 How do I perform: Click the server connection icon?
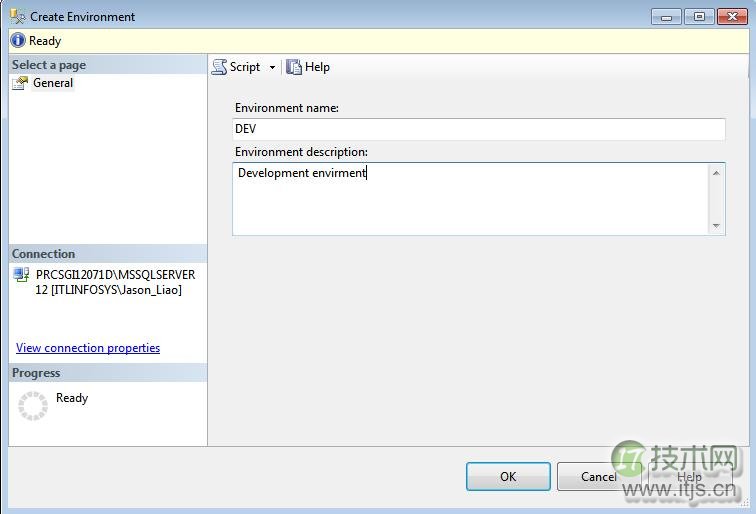coord(22,276)
